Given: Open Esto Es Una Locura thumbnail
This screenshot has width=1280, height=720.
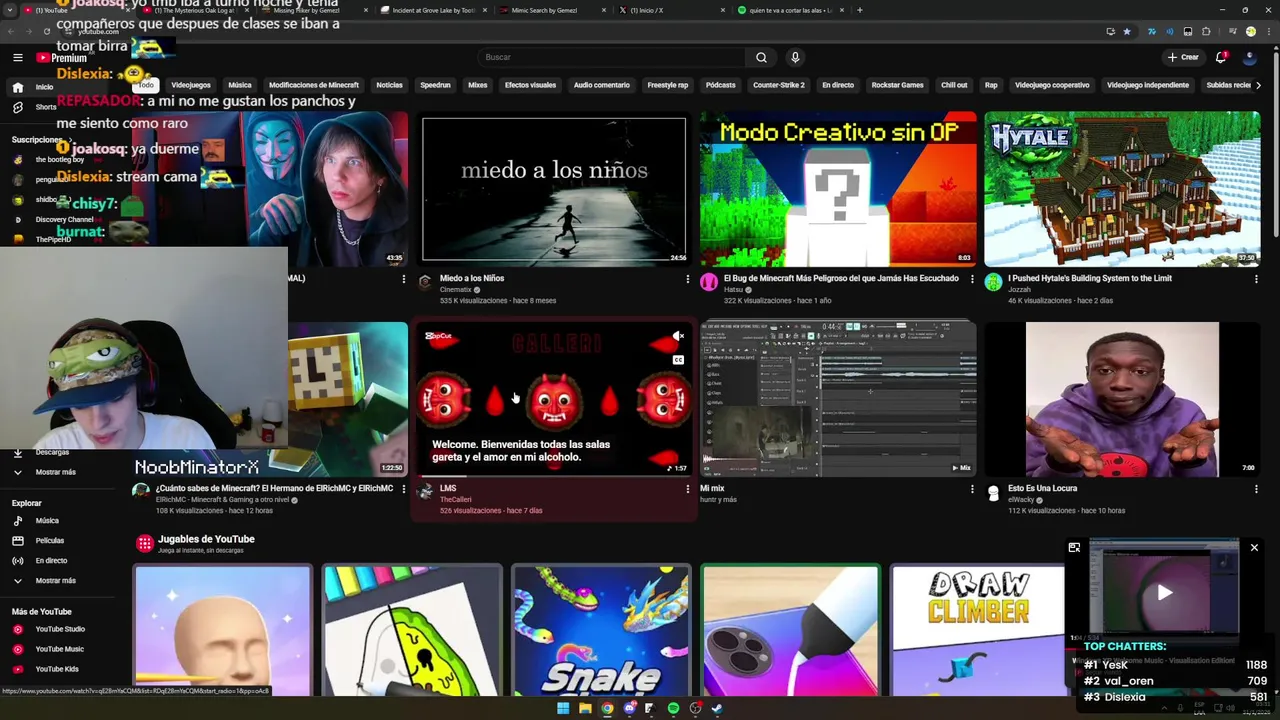Looking at the screenshot, I should (1122, 398).
